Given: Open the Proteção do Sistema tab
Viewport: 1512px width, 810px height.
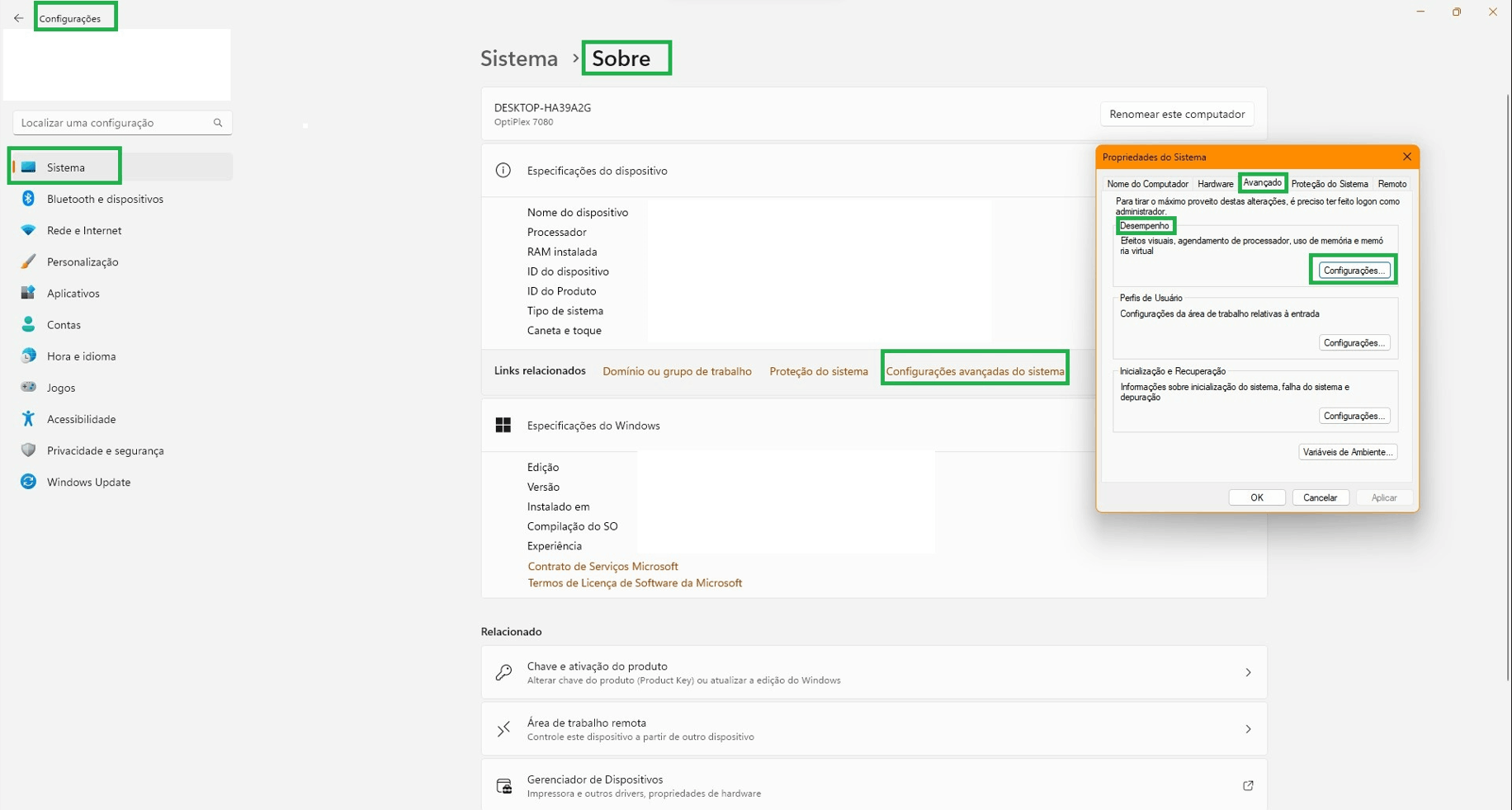Looking at the screenshot, I should [x=1329, y=184].
